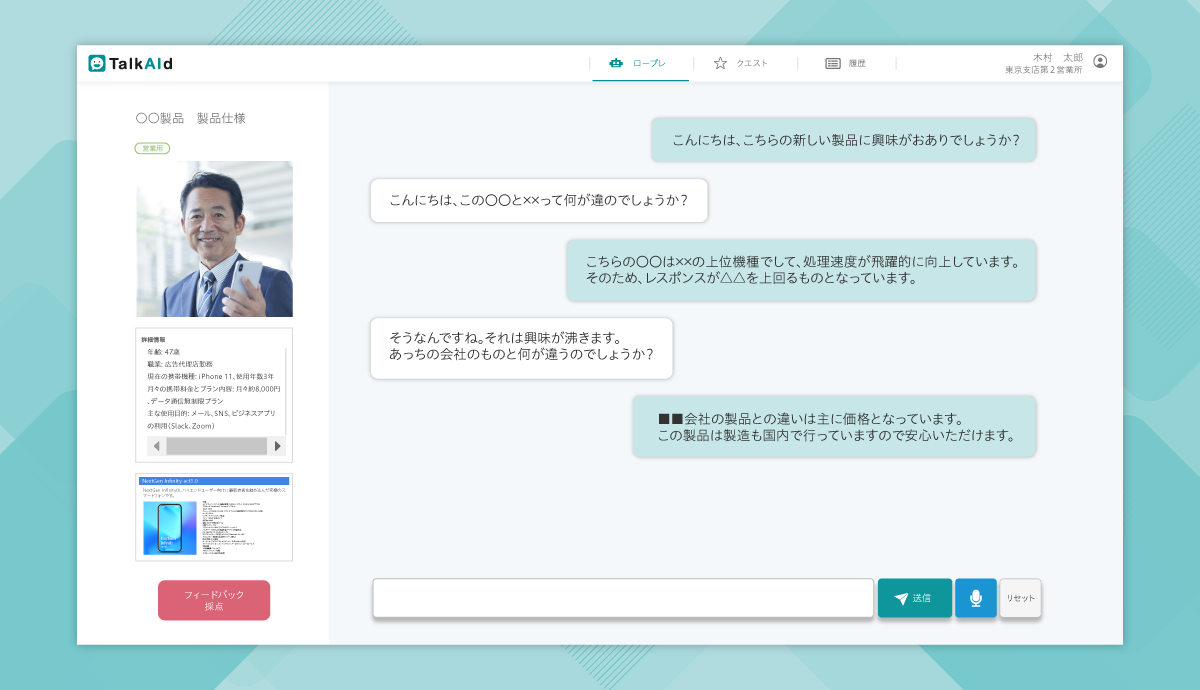The width and height of the screenshot is (1200, 690).
Task: Focus the chat message input field
Action: (x=623, y=598)
